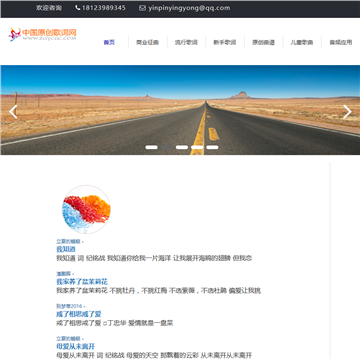Screen dimensions: 360x360
Task: Click the desert highway banner image
Action: [x=180, y=110]
